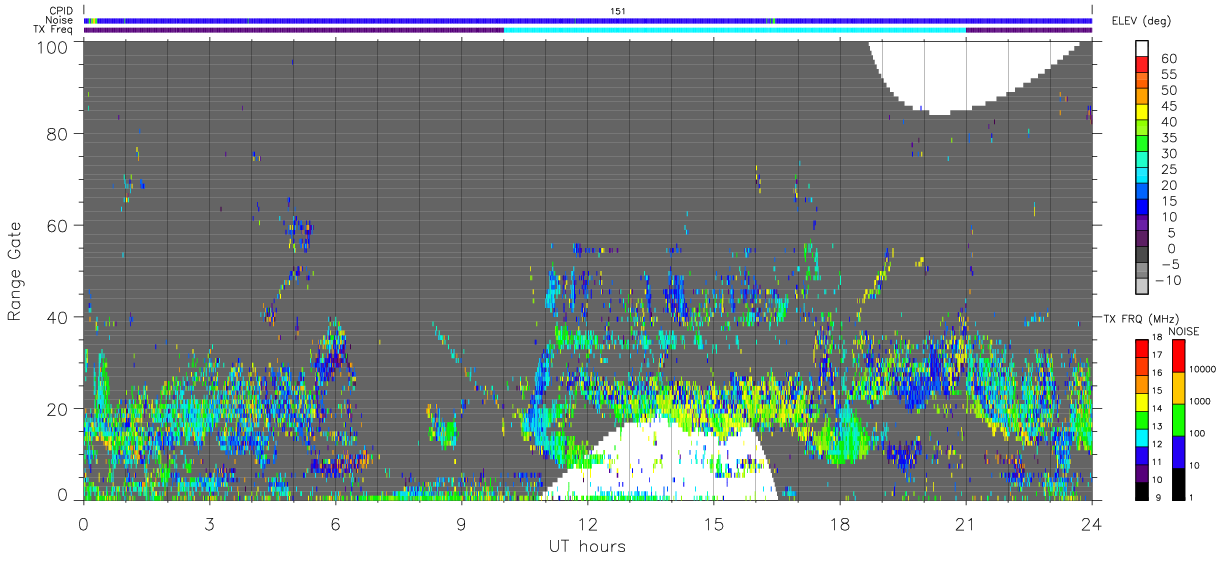The height and width of the screenshot is (567, 1228).
Task: Click the cyan 20–25 segment of ELEV colorbar
Action: 1142,177
